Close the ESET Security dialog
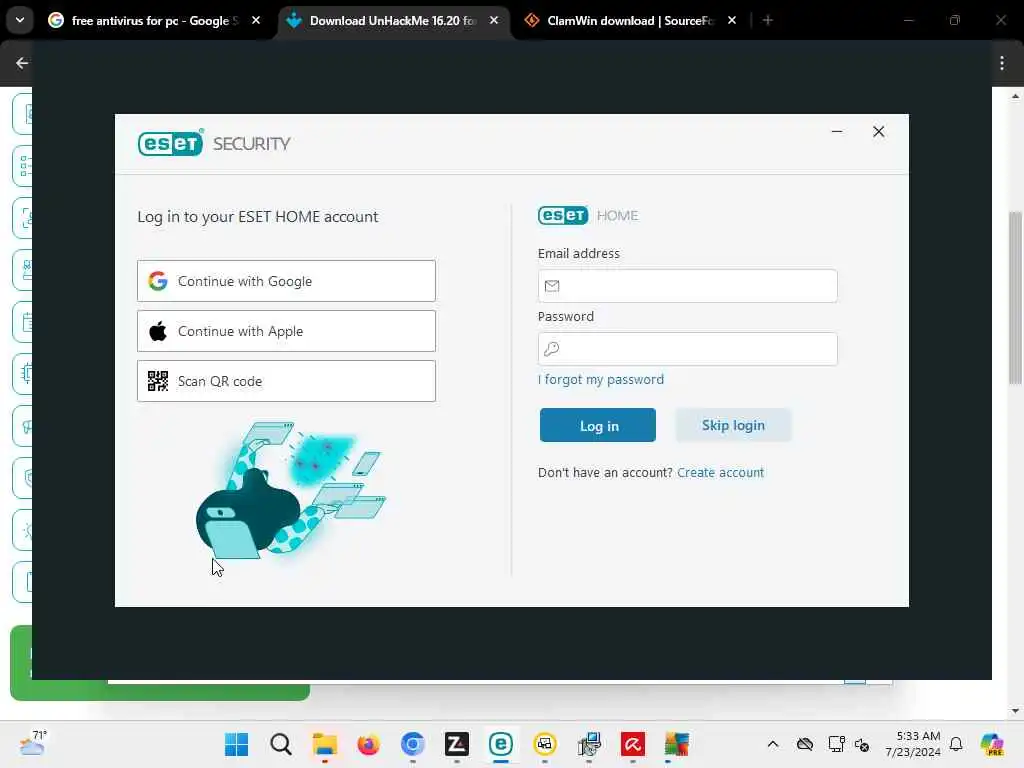 tap(878, 131)
